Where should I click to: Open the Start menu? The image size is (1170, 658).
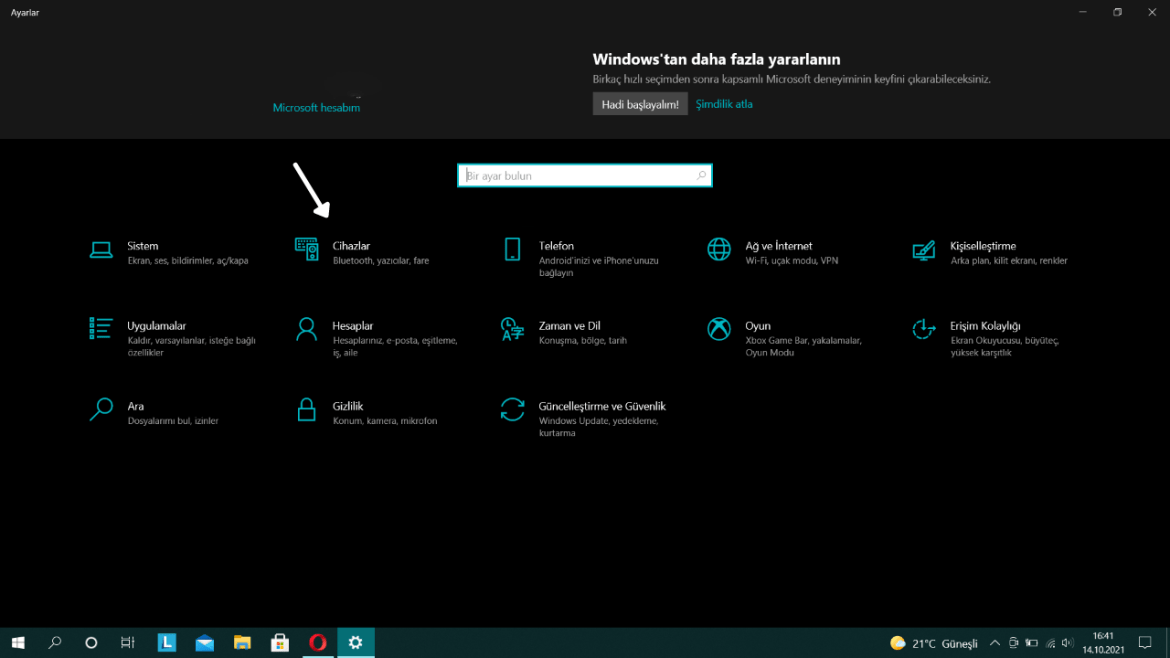click(17, 643)
